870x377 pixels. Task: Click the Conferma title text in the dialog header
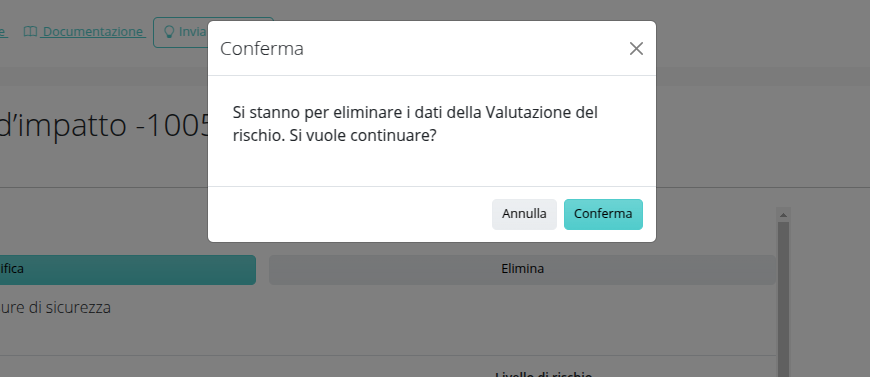pyautogui.click(x=262, y=49)
